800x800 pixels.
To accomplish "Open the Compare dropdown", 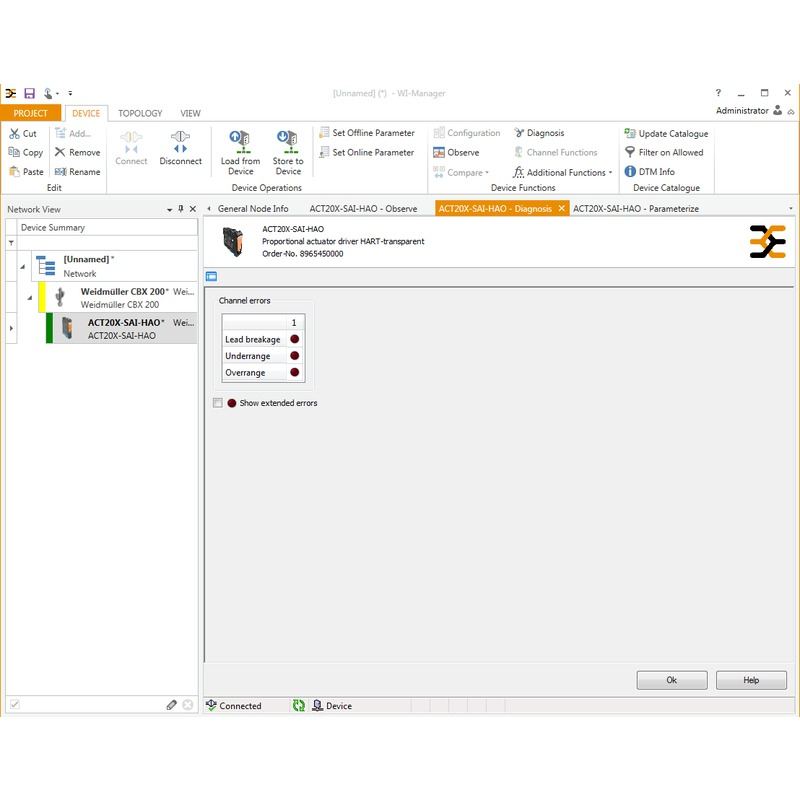I will coord(461,172).
